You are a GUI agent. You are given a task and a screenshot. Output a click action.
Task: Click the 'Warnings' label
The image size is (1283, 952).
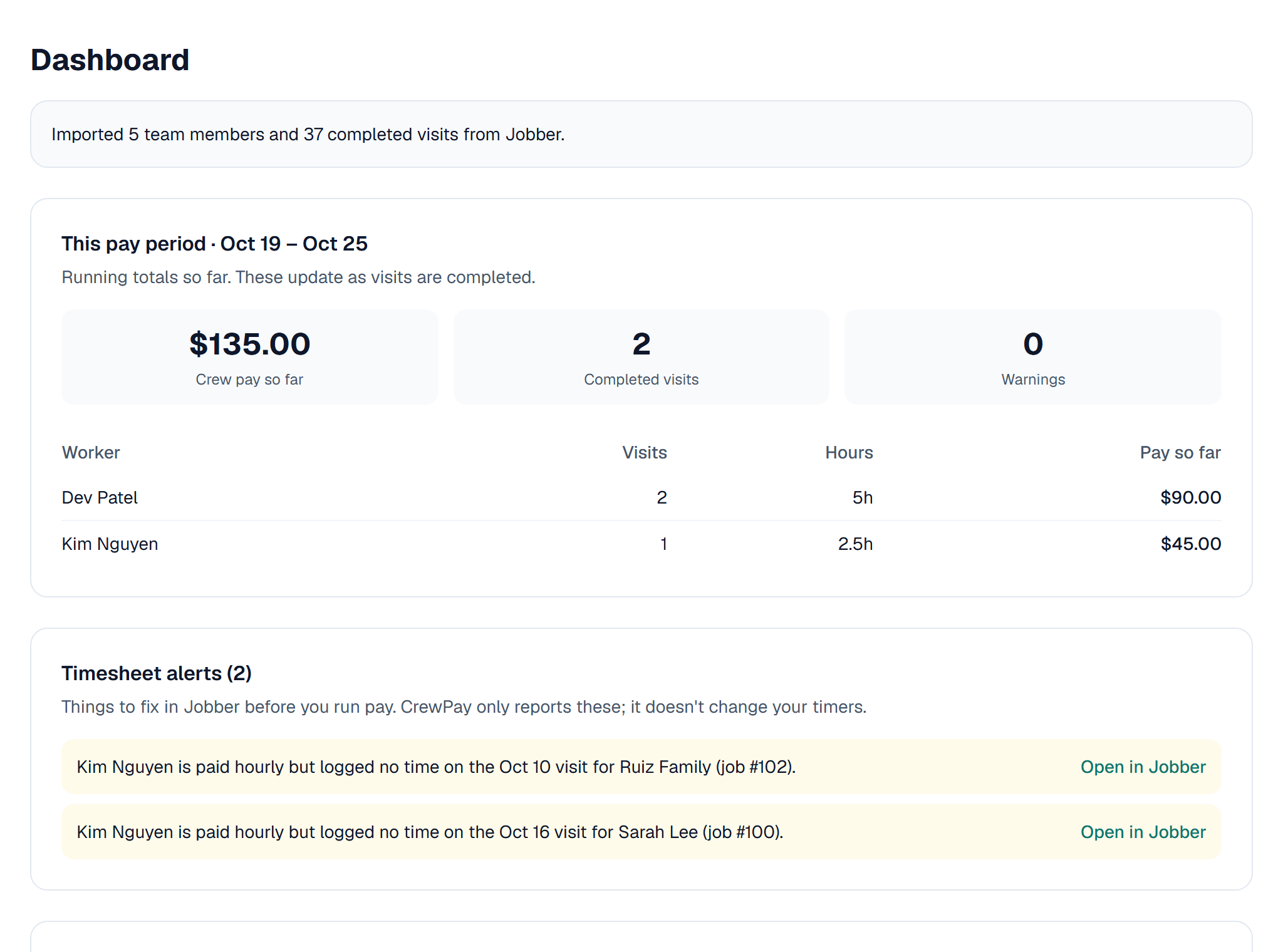click(1033, 380)
